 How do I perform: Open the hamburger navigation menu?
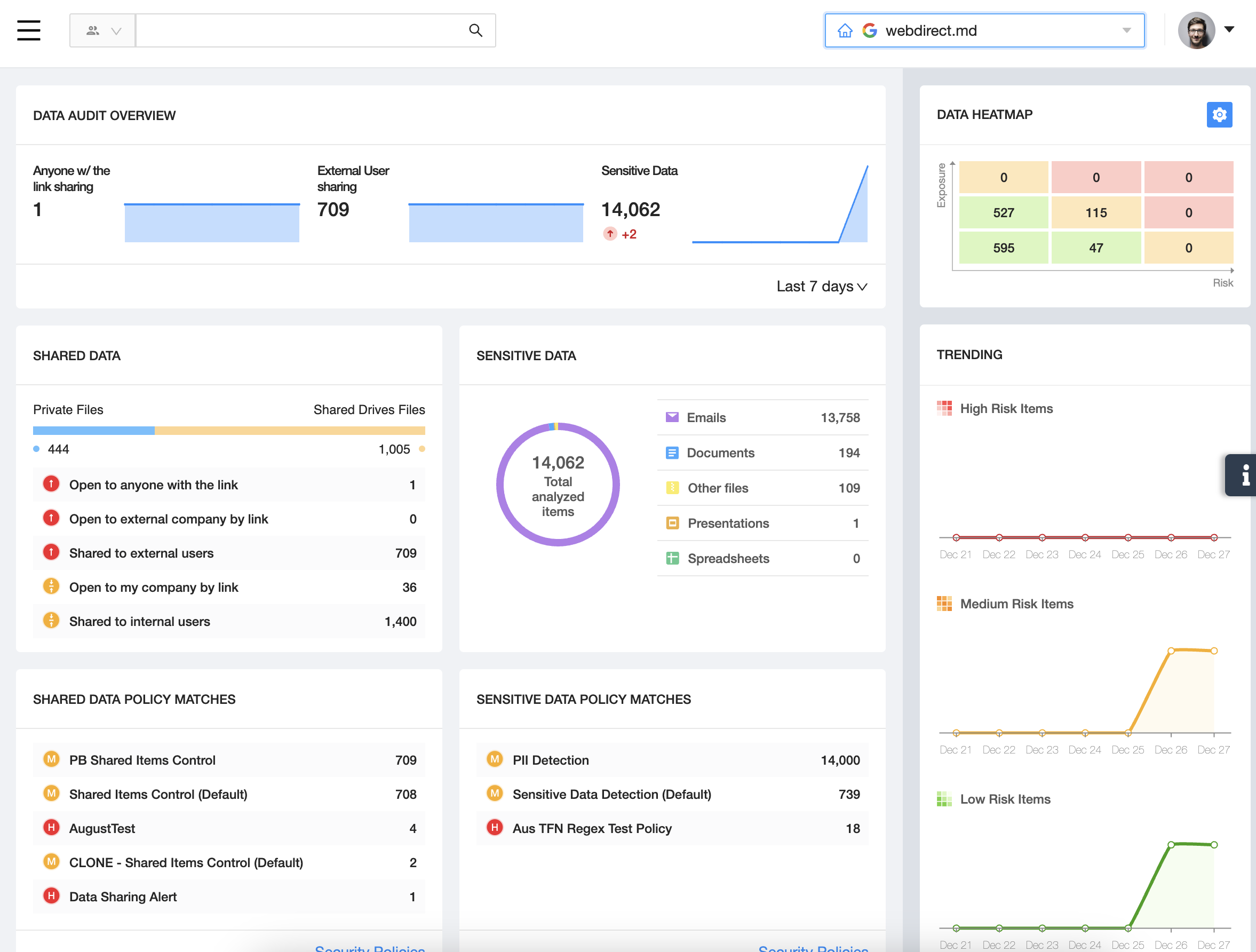28,30
